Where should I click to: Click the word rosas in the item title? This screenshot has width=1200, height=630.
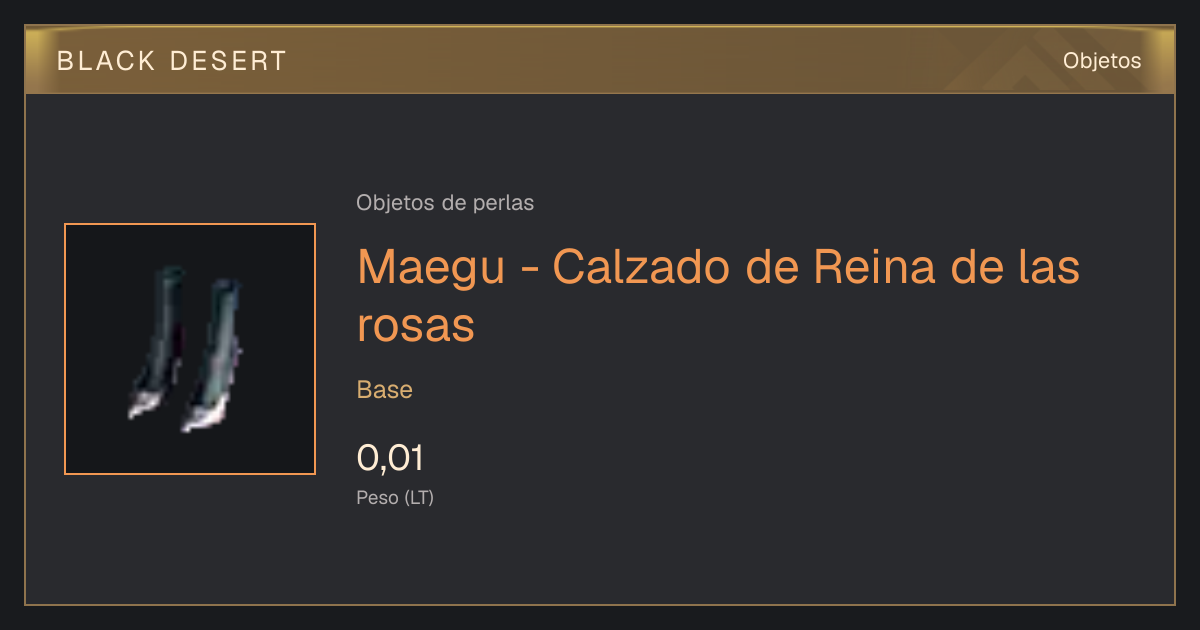416,326
